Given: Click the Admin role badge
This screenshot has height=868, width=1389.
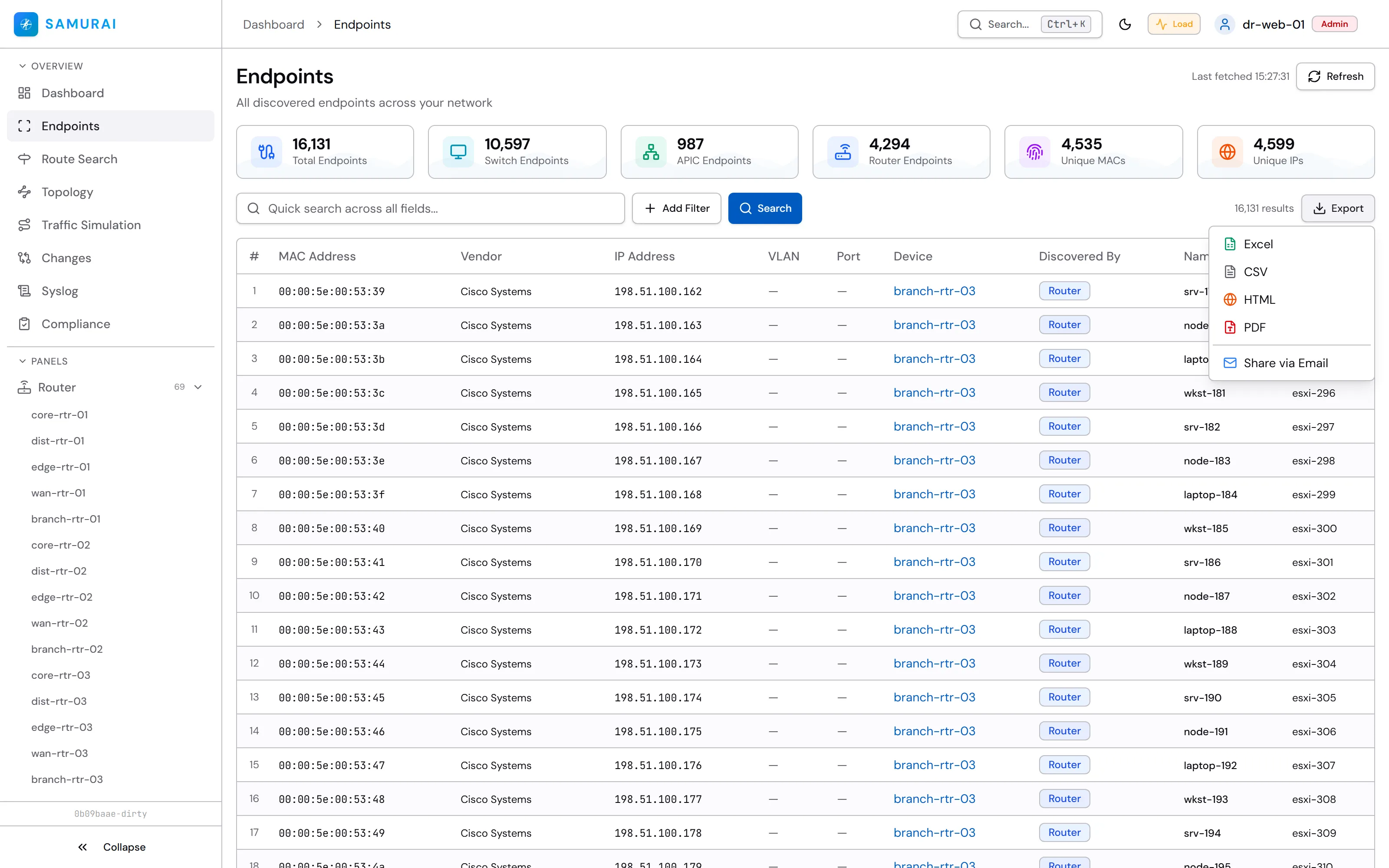Looking at the screenshot, I should click(1334, 24).
